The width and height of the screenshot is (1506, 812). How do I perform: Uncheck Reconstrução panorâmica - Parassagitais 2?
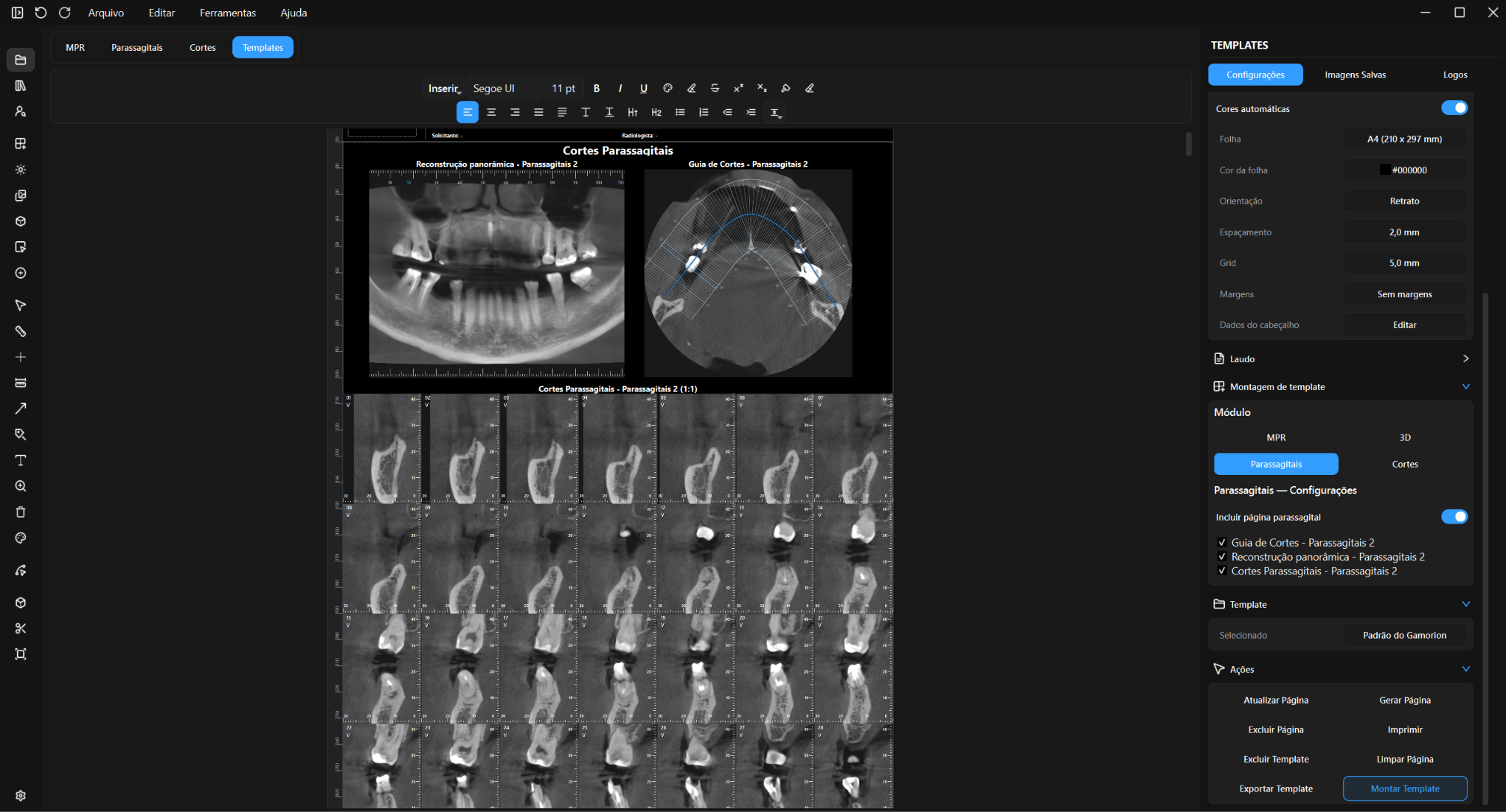(1222, 557)
